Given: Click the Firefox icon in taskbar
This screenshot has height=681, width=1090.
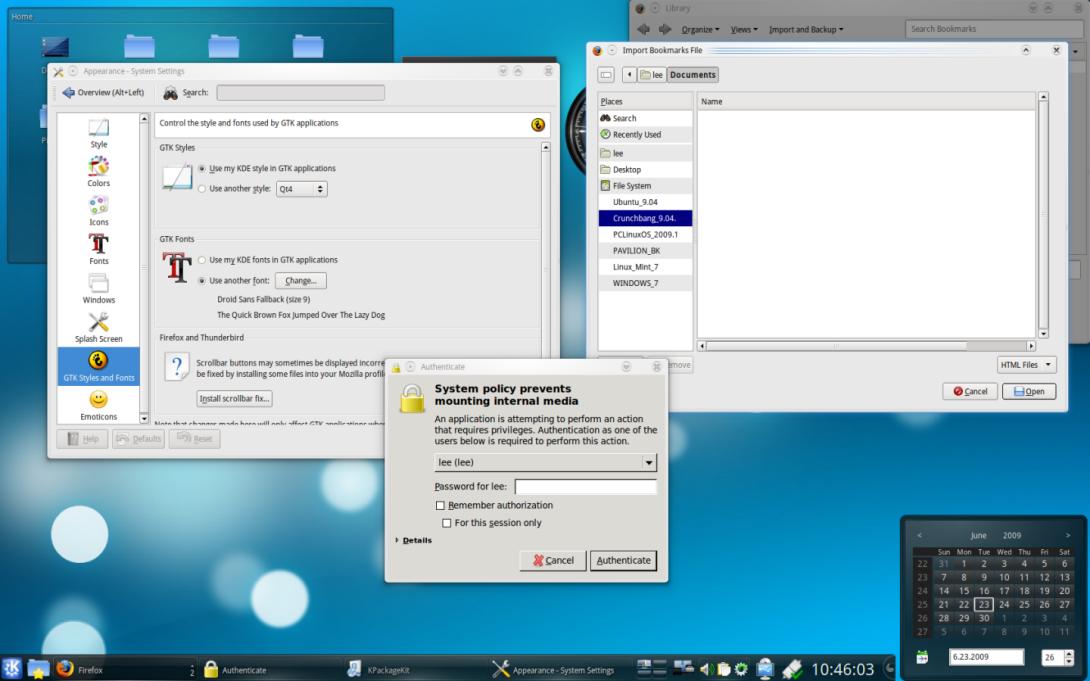Looking at the screenshot, I should coord(66,669).
